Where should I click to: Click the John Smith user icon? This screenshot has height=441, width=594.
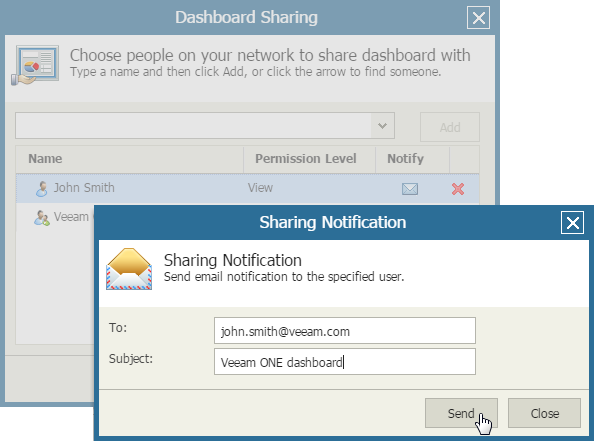click(x=42, y=189)
